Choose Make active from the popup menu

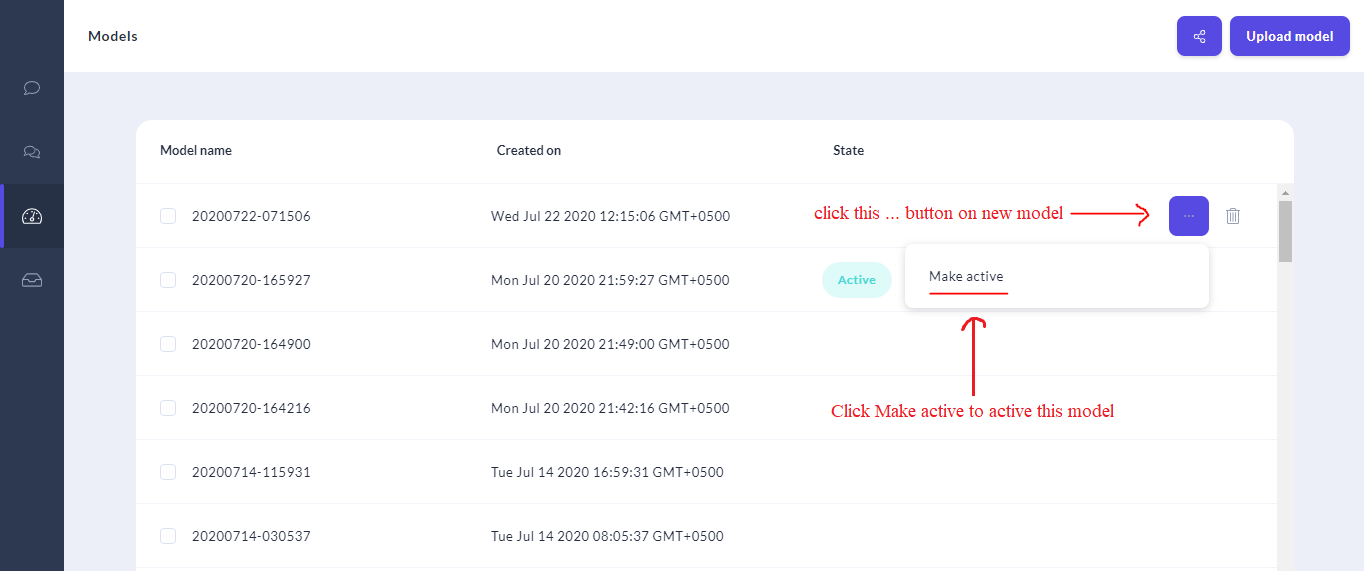pos(966,276)
